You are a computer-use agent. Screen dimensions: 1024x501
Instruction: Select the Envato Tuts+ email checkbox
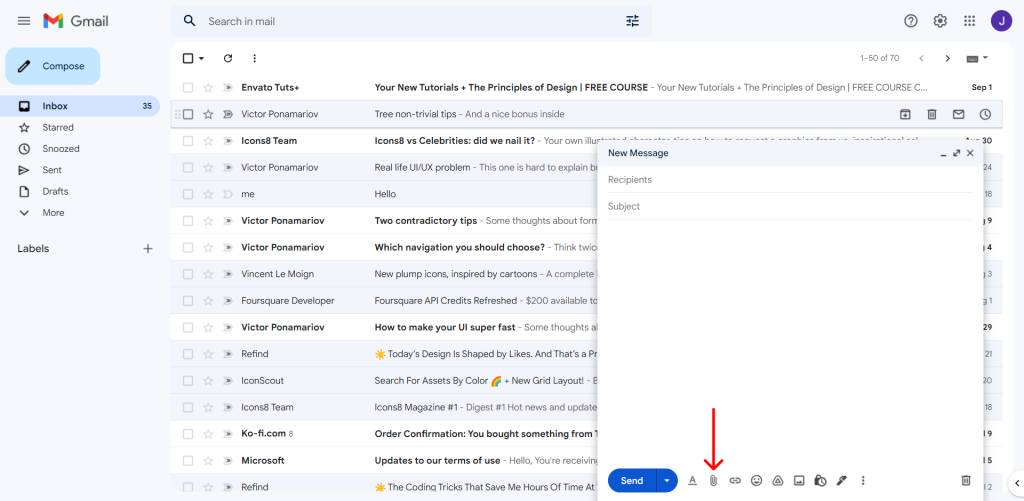point(188,88)
